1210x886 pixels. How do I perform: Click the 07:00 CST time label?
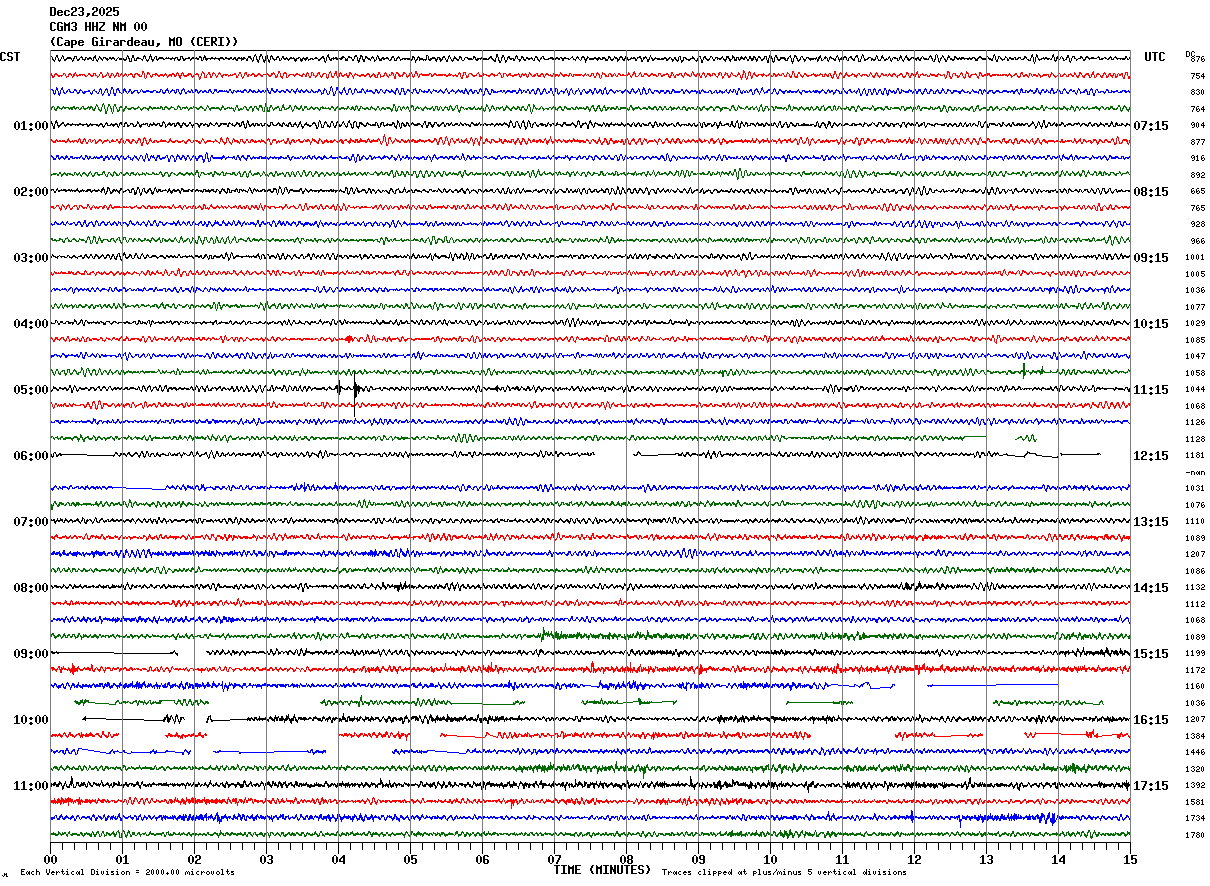pyautogui.click(x=30, y=522)
